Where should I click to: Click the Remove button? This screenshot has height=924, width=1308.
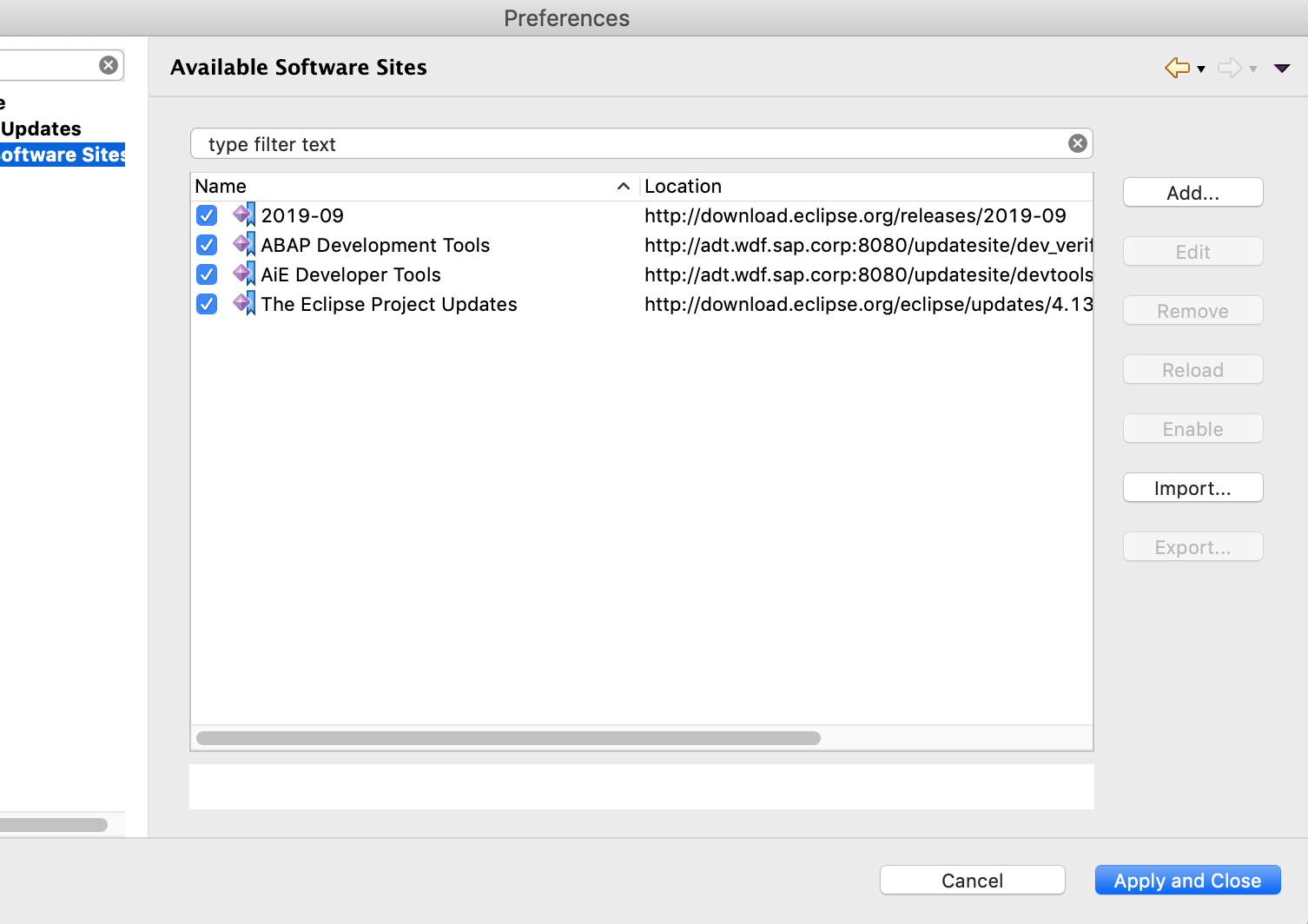[1192, 311]
